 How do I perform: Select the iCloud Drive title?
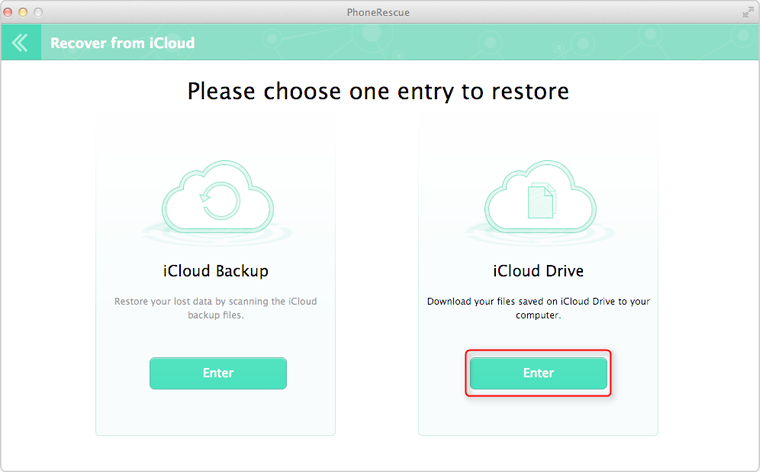[538, 270]
